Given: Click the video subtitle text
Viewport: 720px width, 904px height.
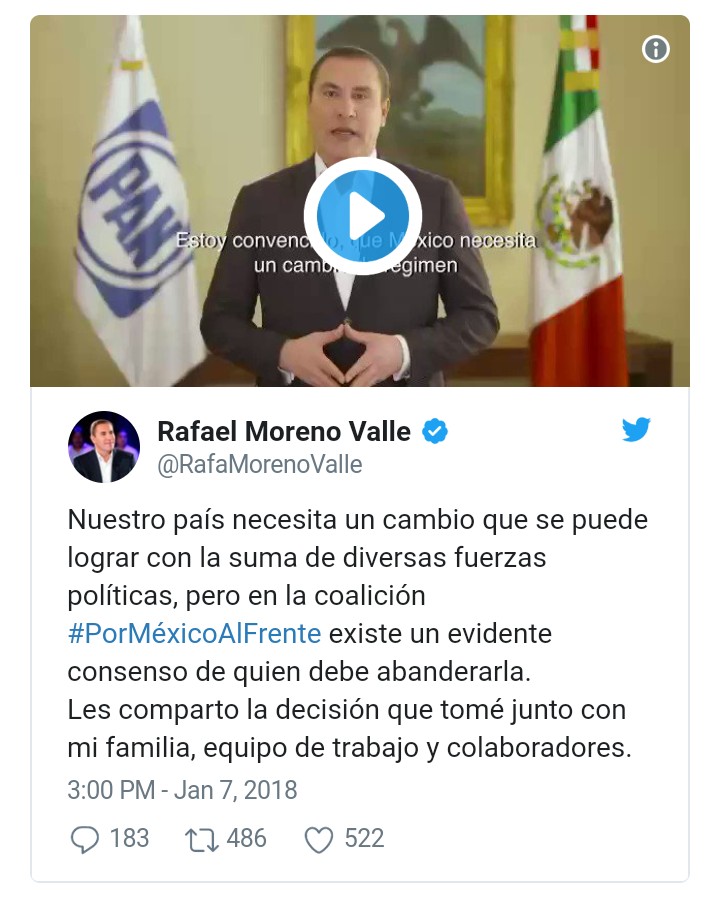Looking at the screenshot, I should pyautogui.click(x=356, y=253).
